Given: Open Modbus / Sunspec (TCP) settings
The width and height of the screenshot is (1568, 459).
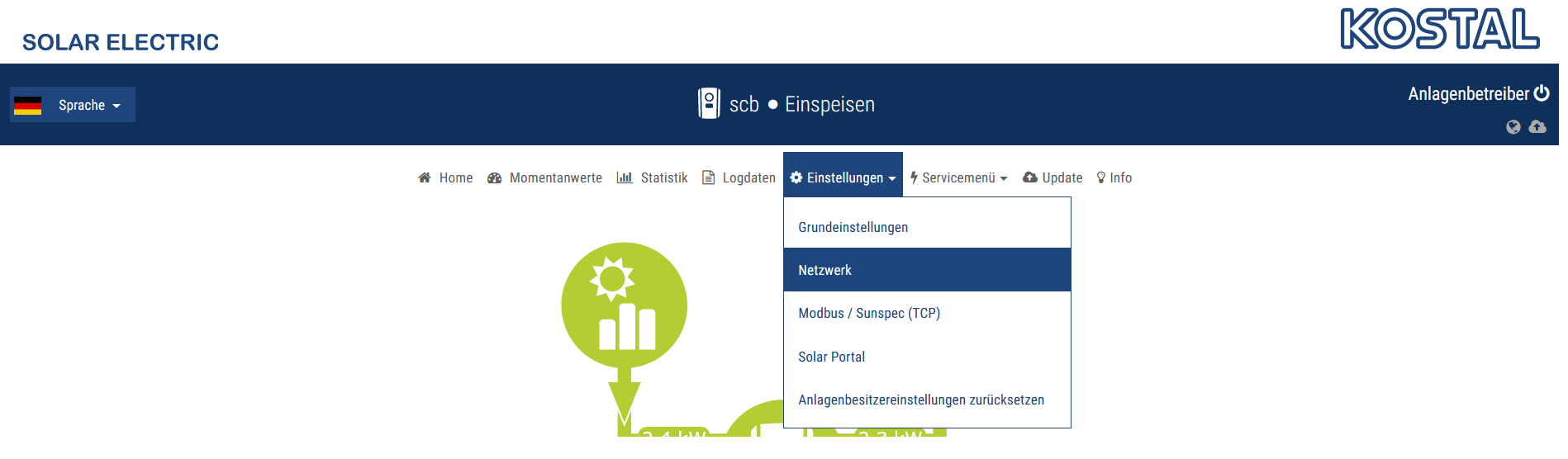Looking at the screenshot, I should [869, 313].
